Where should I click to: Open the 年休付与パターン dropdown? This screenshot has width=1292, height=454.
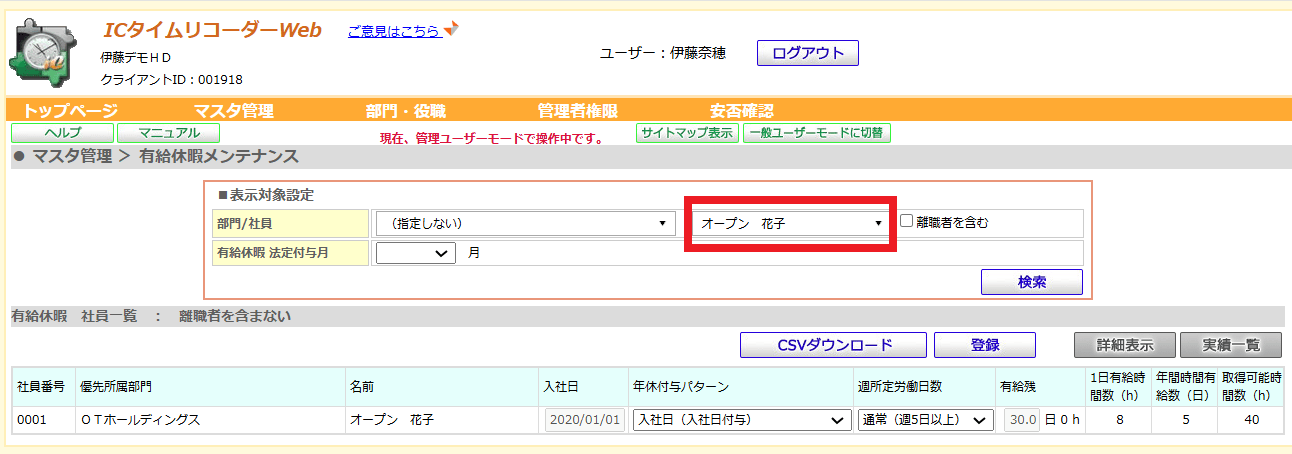click(x=741, y=420)
